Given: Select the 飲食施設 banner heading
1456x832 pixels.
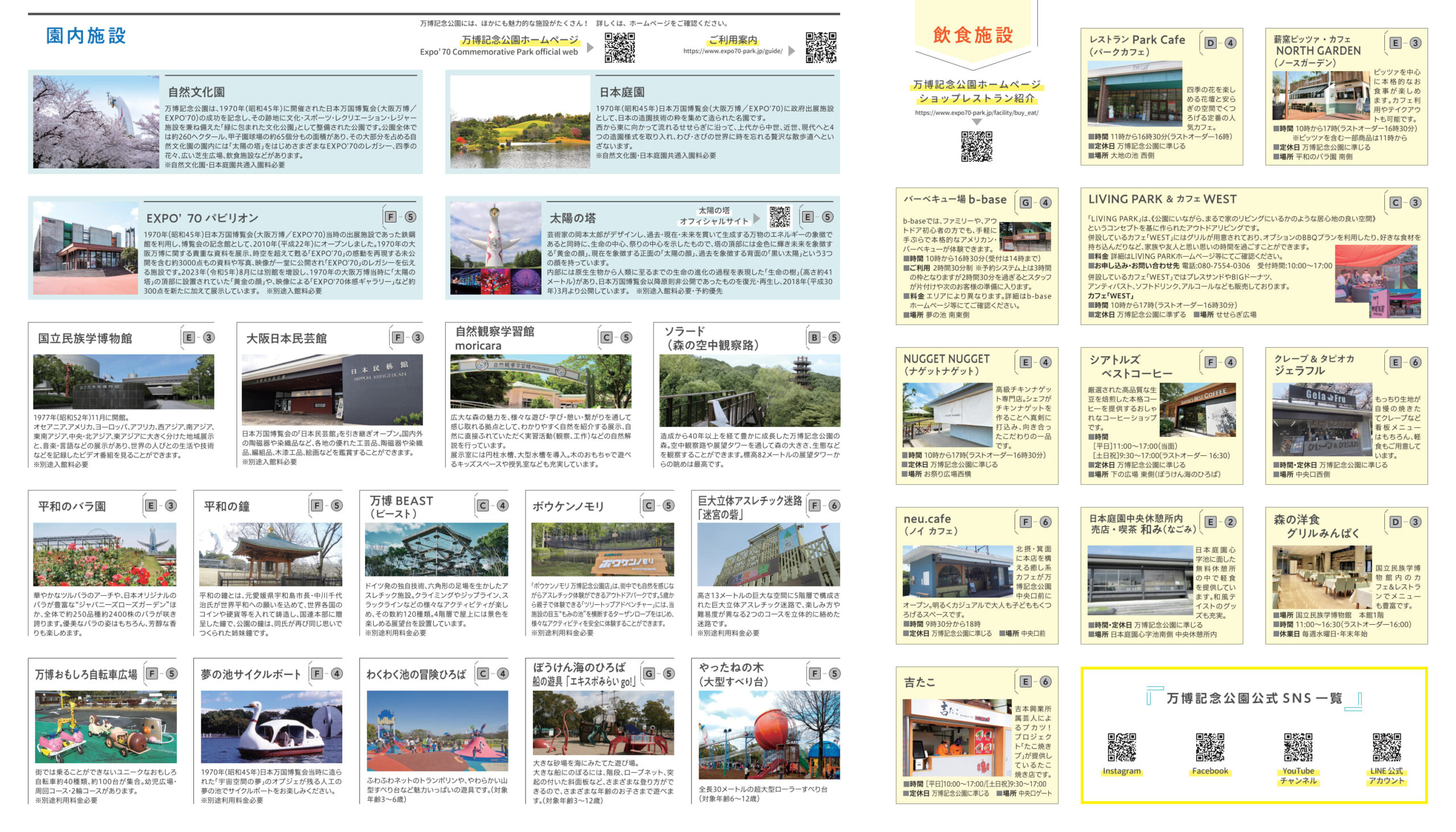Looking at the screenshot, I should [973, 34].
